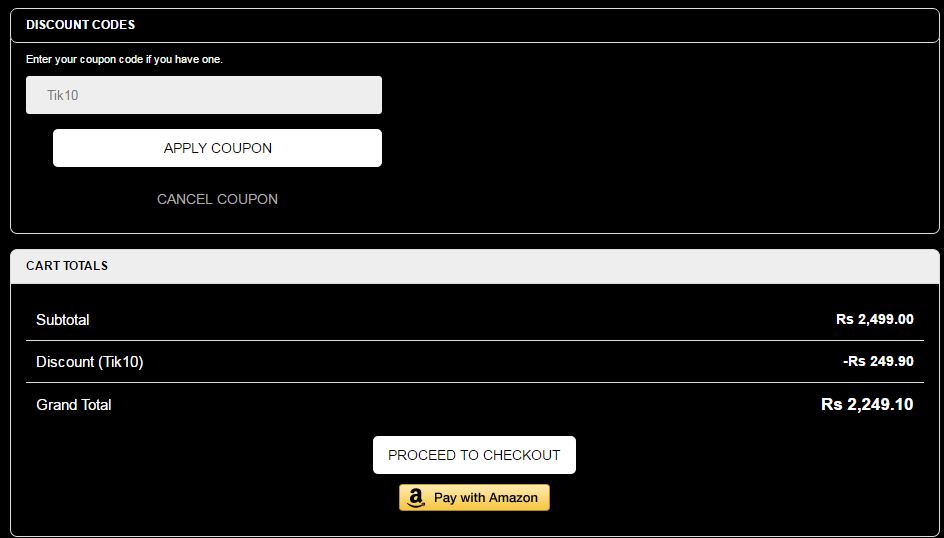Select the Cart Totals section header
Image resolution: width=944 pixels, height=538 pixels.
click(x=67, y=266)
